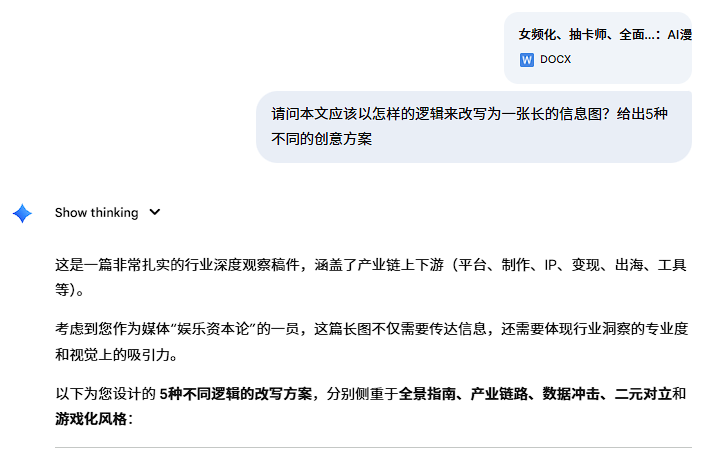Click the Gemini sparkle icon
Viewport: 704px width, 467px height.
point(22,213)
